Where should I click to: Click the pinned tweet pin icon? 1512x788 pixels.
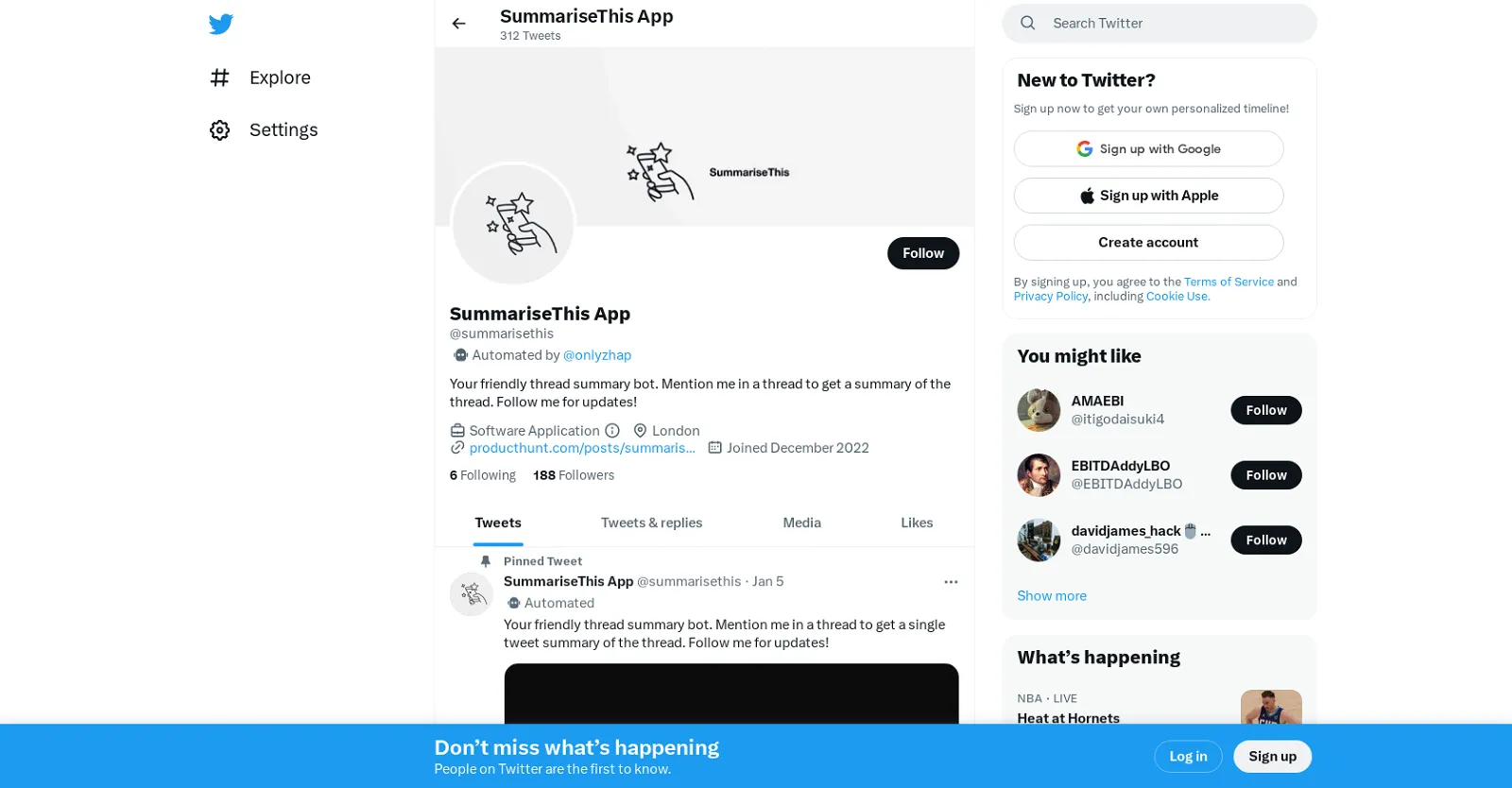coord(485,560)
